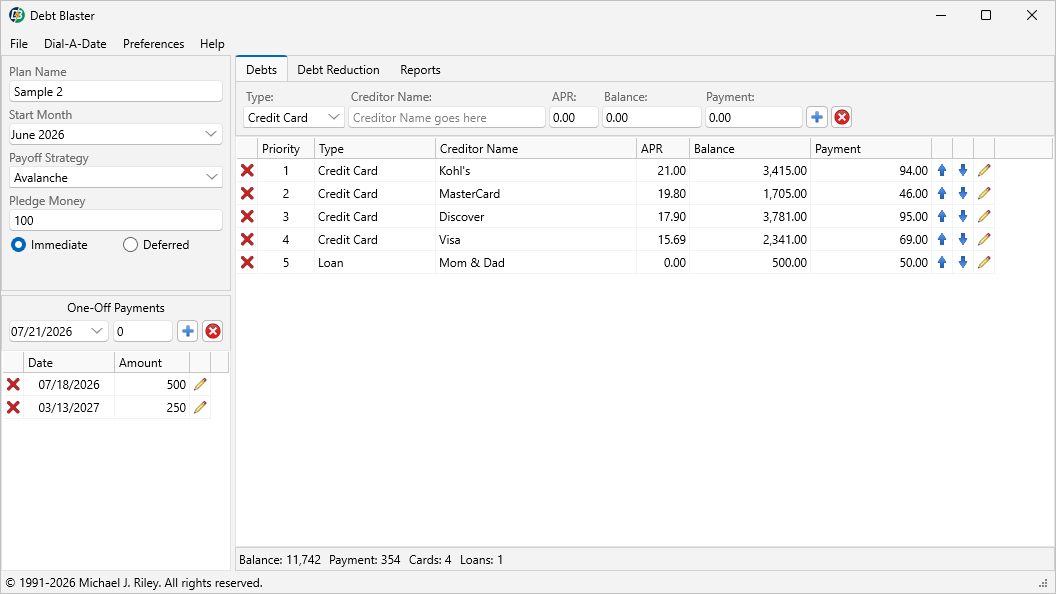
Task: Delete the Mom & Dad loan row
Action: pos(247,262)
